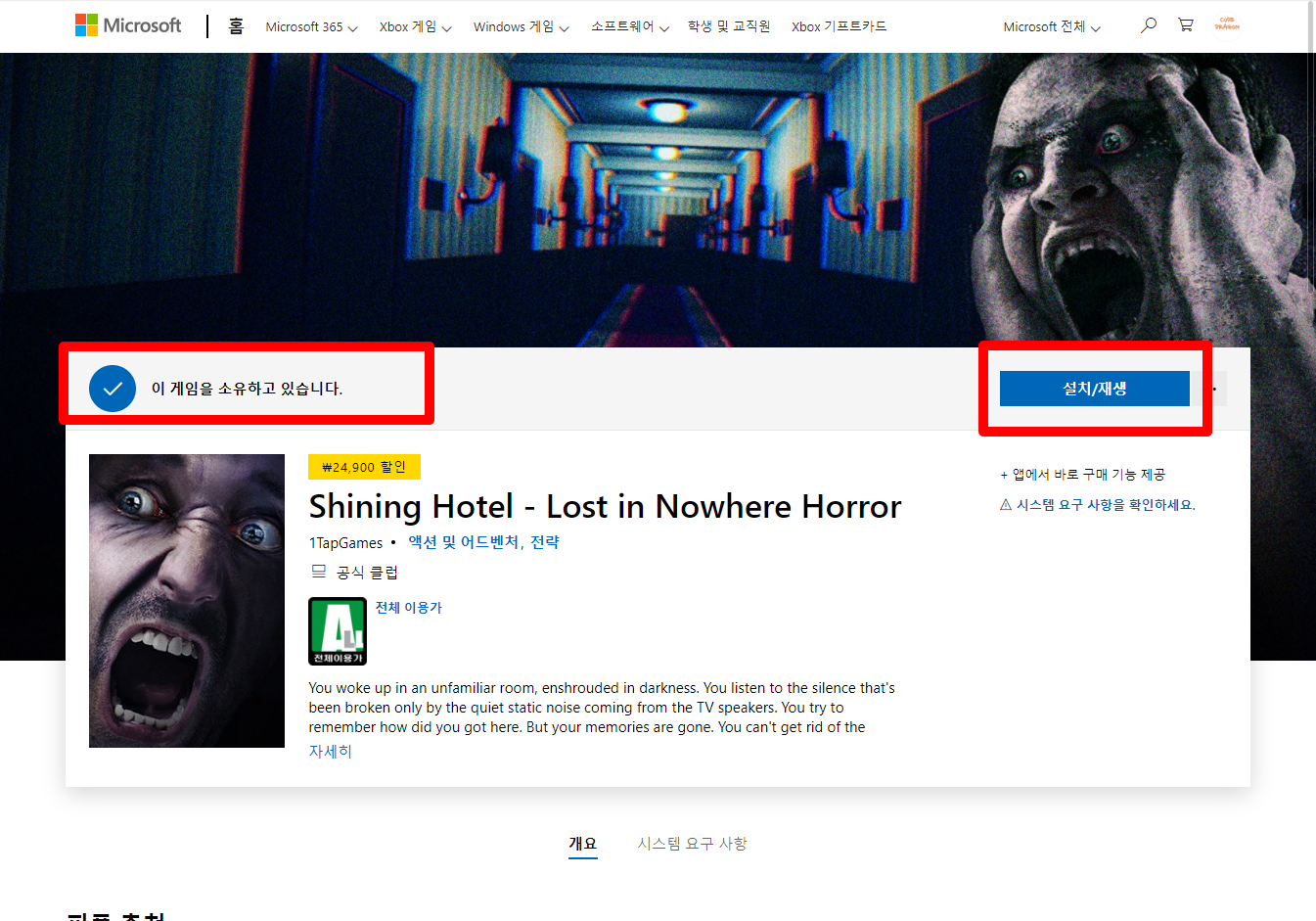Switch to the 시스템 요구 사항 tab
The image size is (1316, 921).
[x=693, y=843]
